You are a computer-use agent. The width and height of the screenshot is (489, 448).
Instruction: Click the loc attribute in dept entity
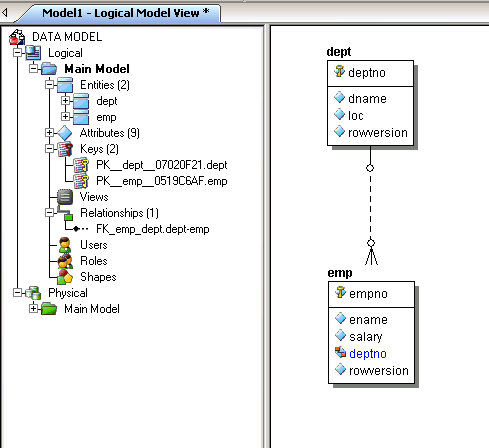[x=356, y=116]
